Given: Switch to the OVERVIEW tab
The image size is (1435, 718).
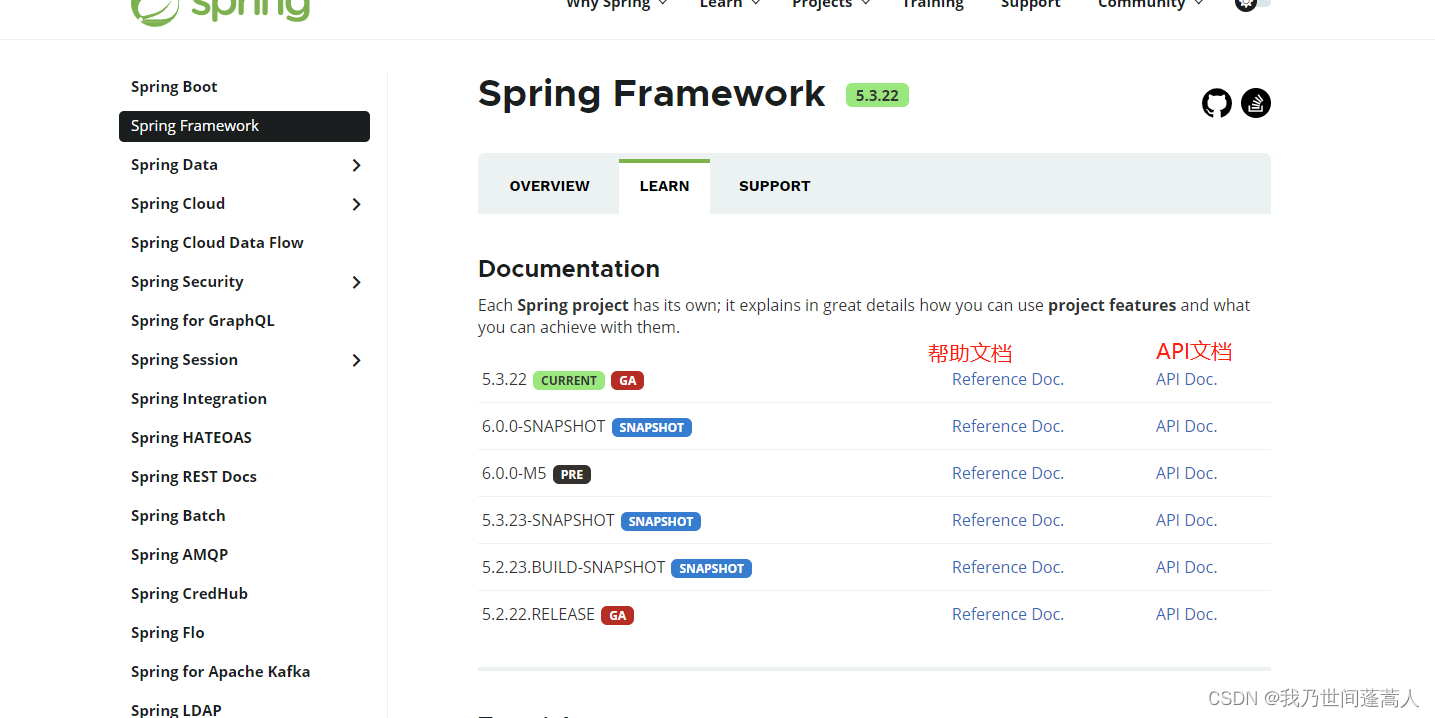Looking at the screenshot, I should click(x=548, y=185).
